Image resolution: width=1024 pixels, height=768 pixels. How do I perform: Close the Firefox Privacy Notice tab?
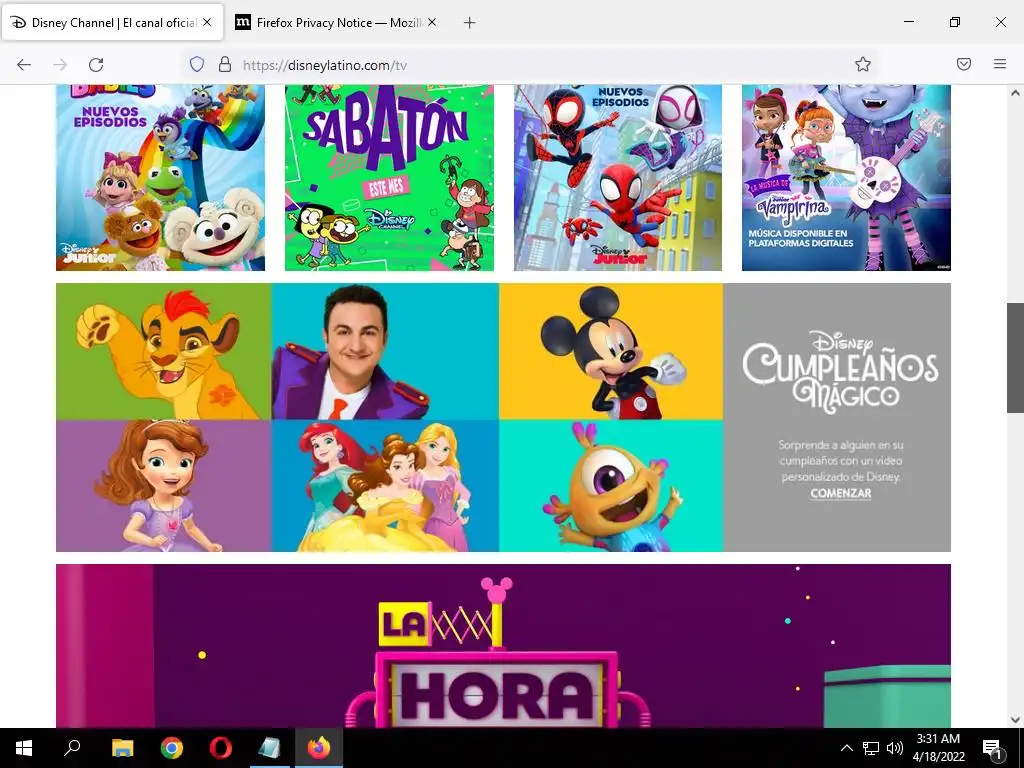[x=432, y=22]
